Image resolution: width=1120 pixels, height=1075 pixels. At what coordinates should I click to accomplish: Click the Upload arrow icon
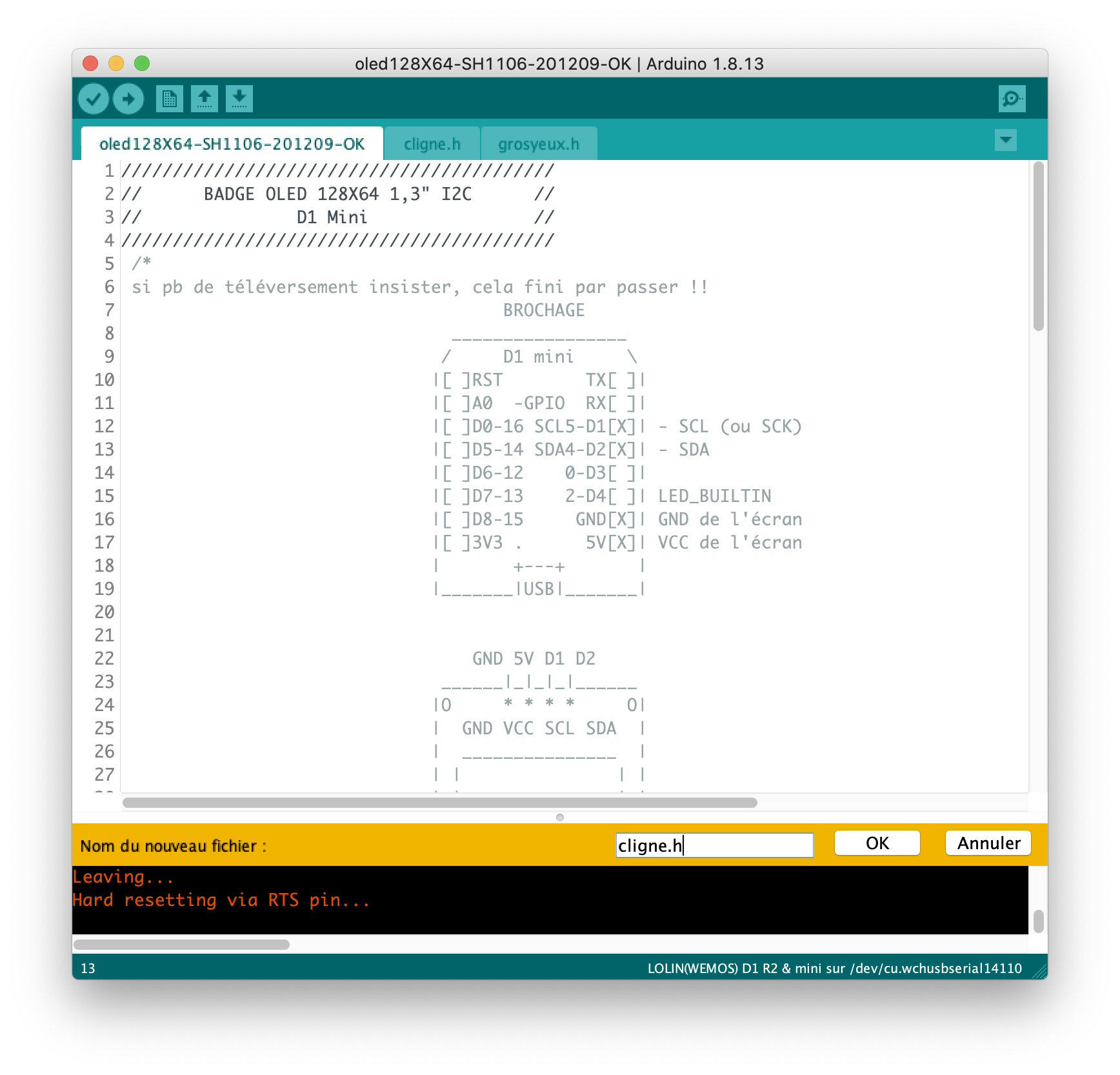[x=128, y=99]
